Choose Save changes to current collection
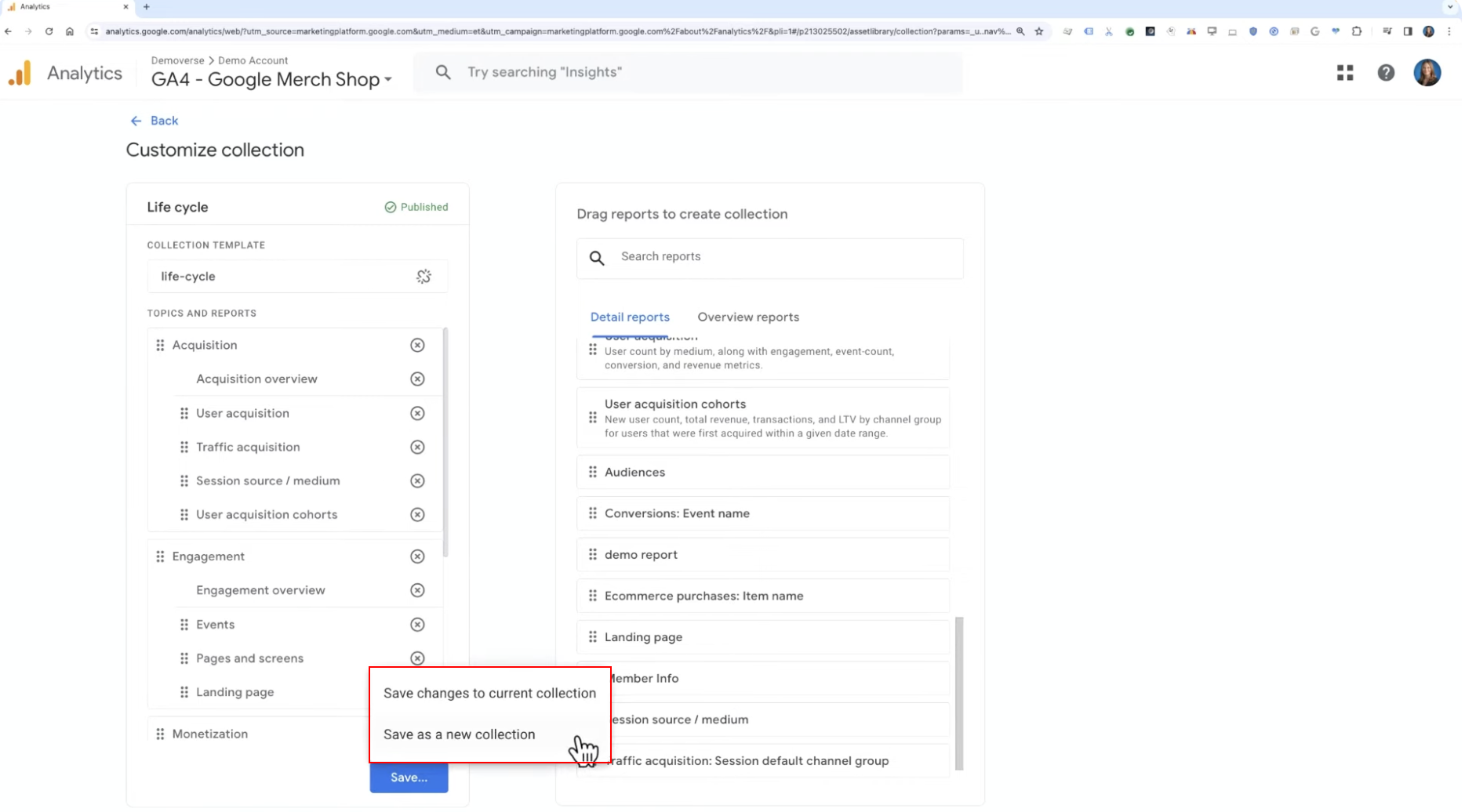Viewport: 1465px width, 812px height. point(490,694)
